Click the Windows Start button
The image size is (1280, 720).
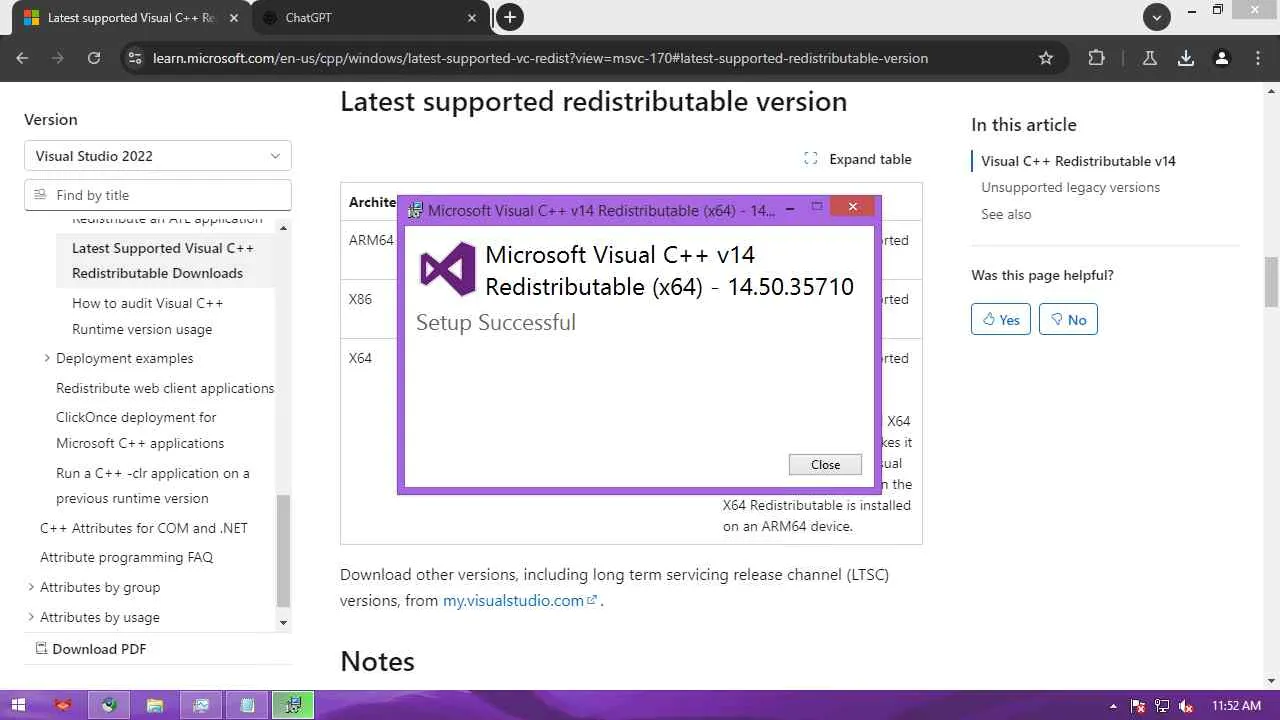pyautogui.click(x=18, y=705)
